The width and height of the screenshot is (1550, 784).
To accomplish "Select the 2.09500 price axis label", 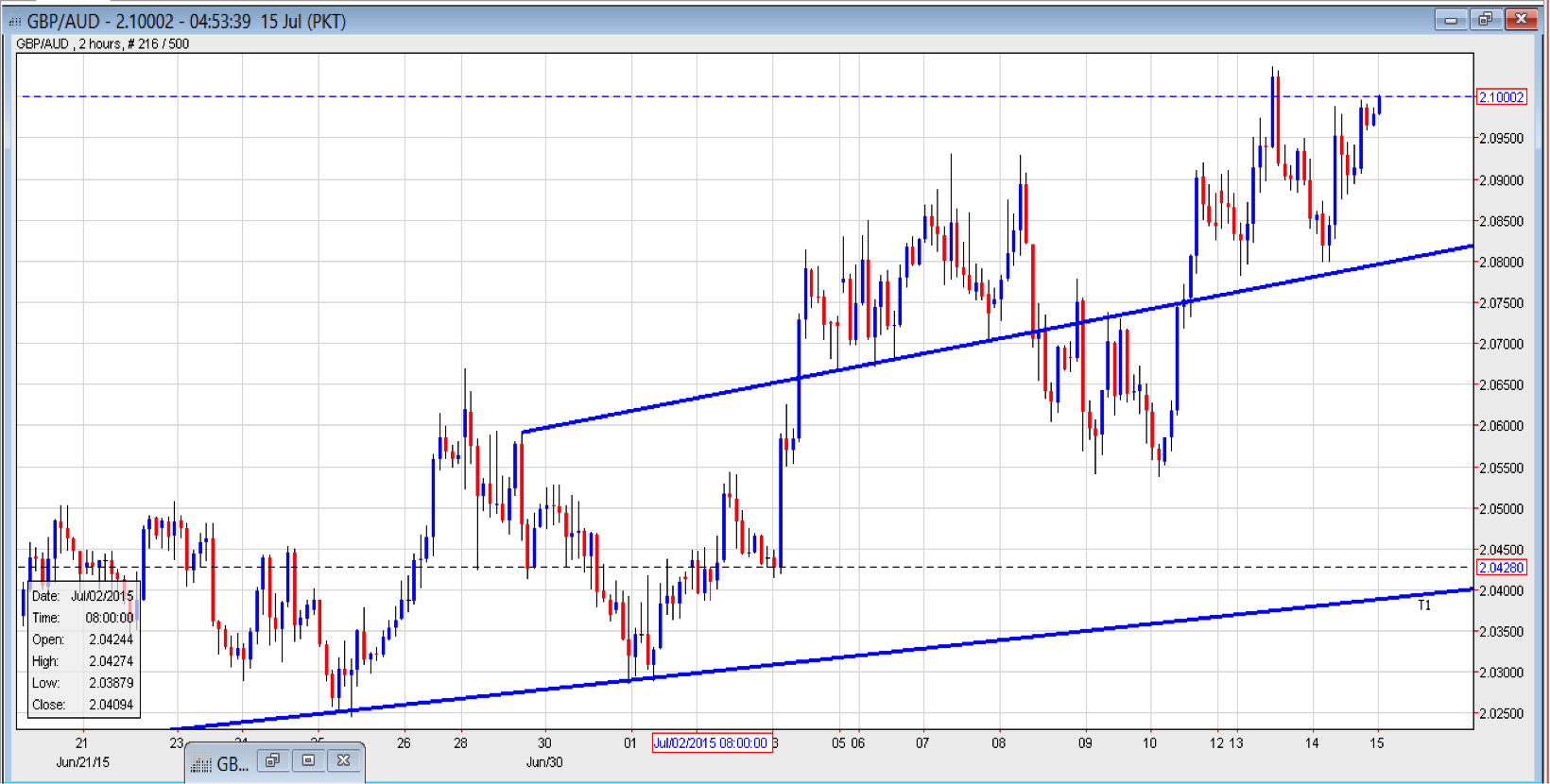I will (1502, 139).
